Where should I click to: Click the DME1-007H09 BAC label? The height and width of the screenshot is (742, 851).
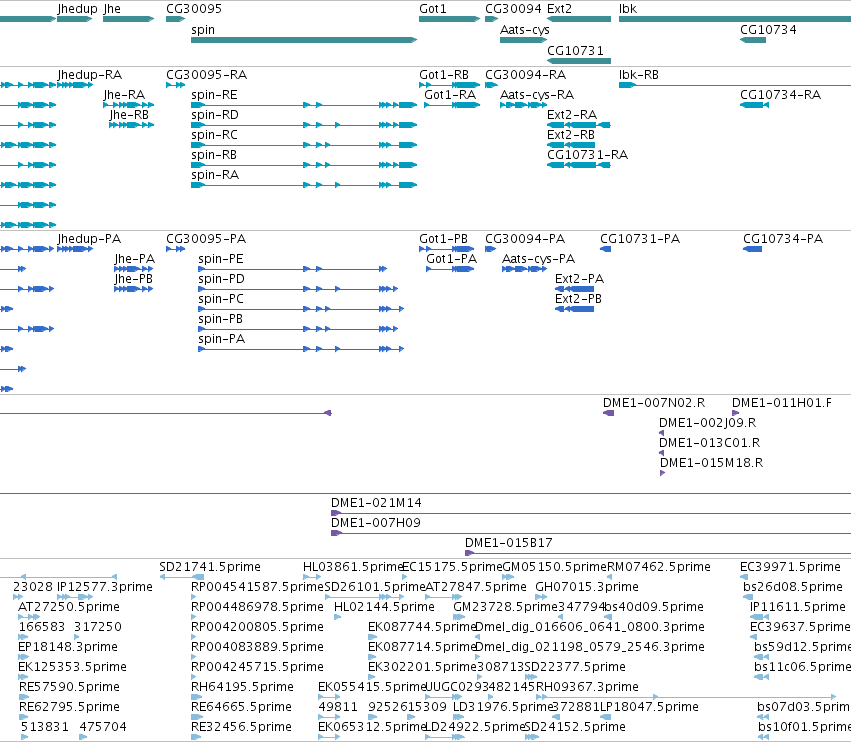[x=376, y=523]
